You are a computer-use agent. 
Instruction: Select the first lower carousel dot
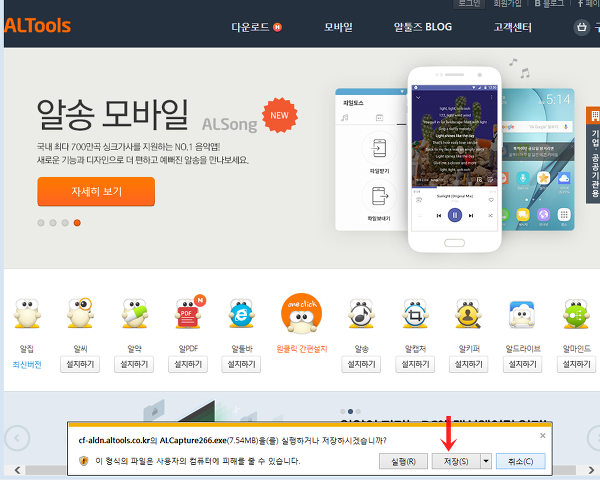342,411
